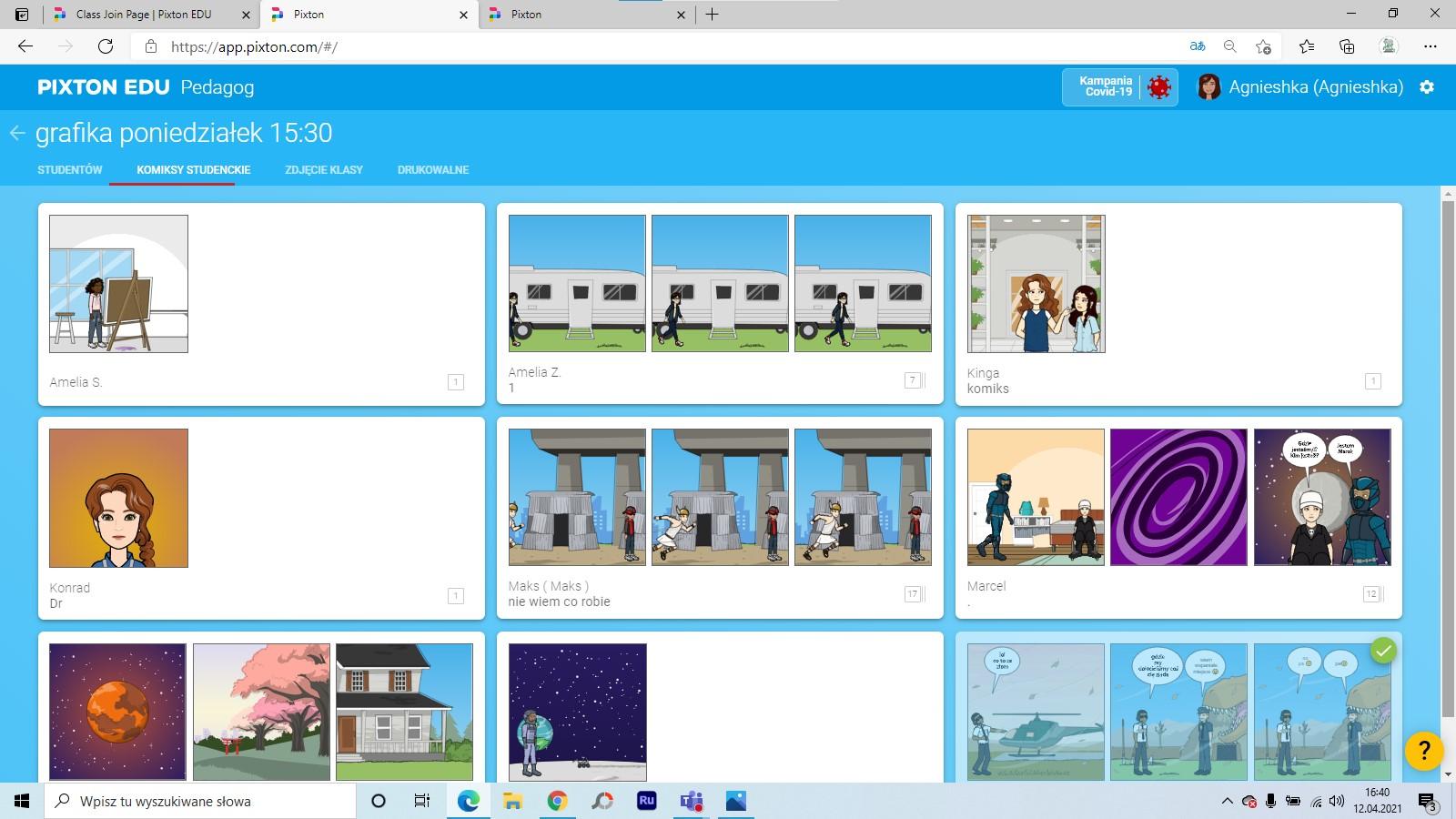Open Amelia Z. first trailer panel
This screenshot has width=1456, height=819.
pyautogui.click(x=577, y=283)
